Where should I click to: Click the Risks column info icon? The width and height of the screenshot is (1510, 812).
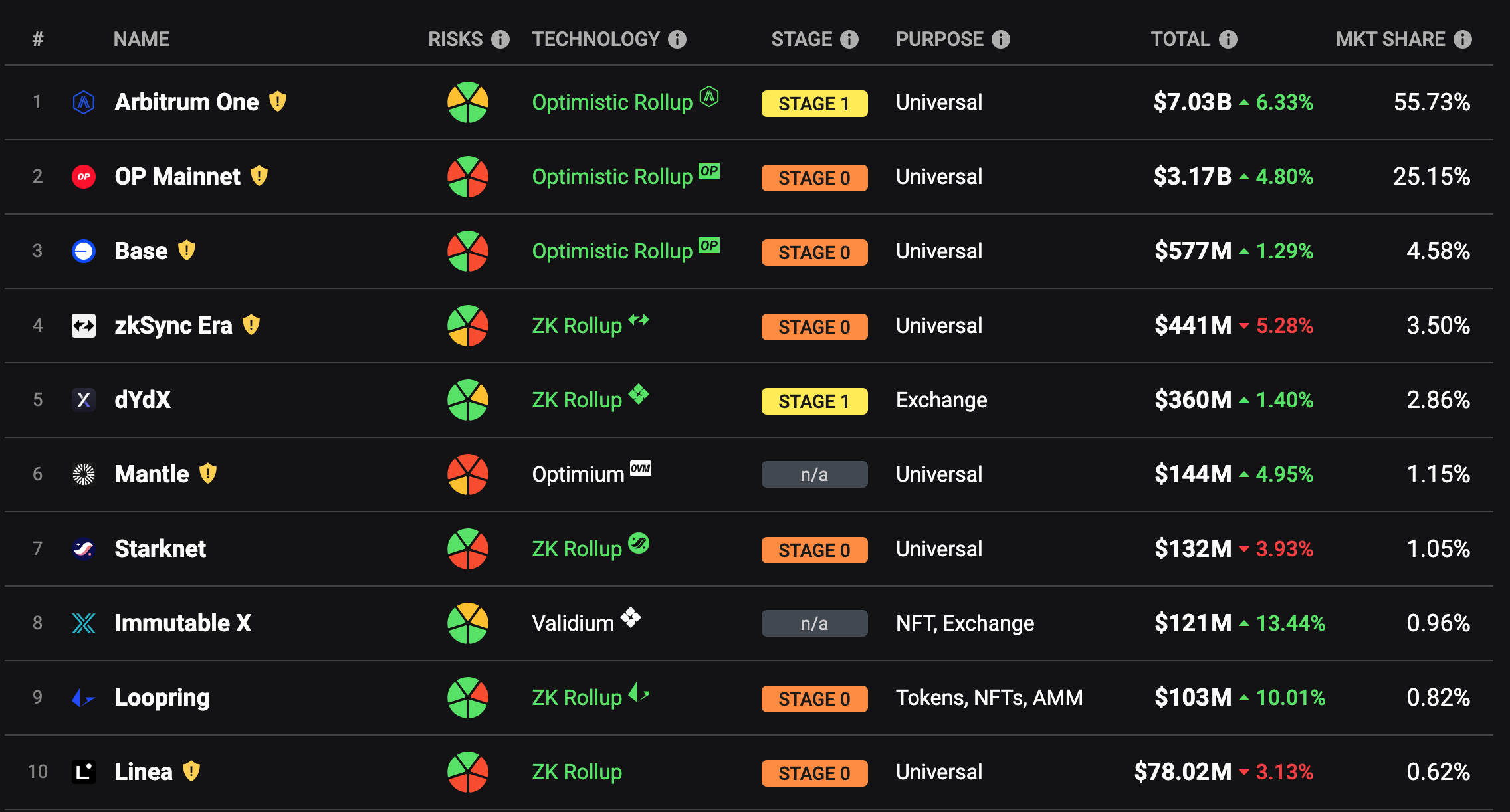(500, 39)
